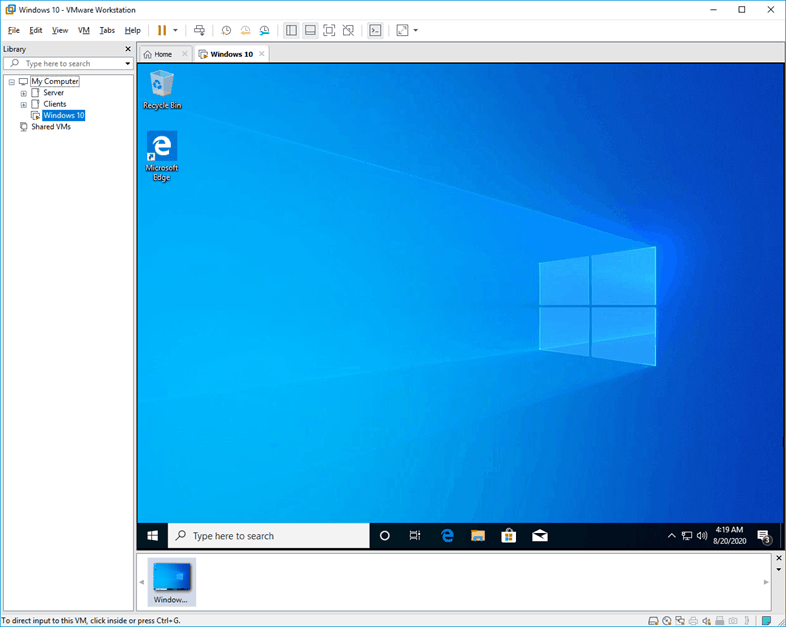Collapse the My Computer tree node

(12, 82)
